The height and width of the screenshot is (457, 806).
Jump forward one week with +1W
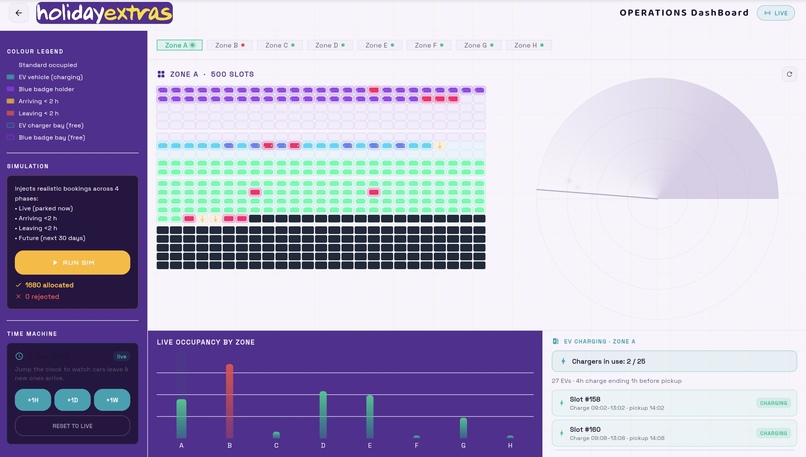(112, 400)
